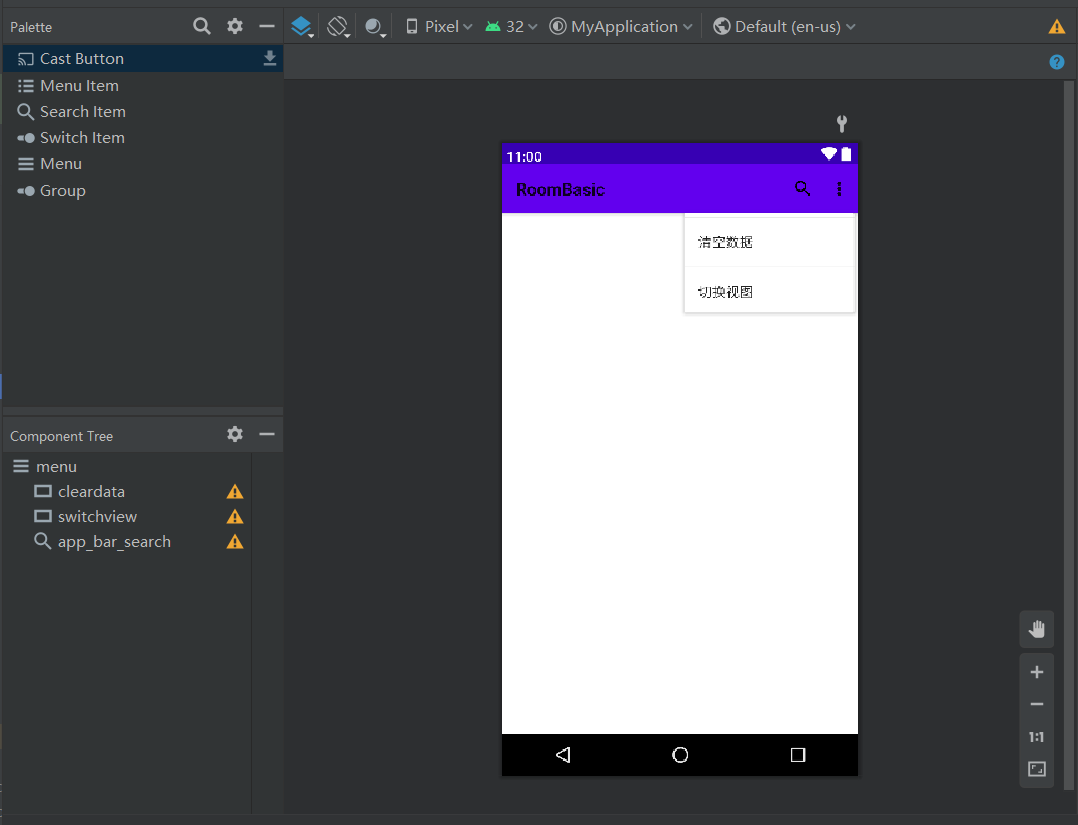Select Switch Item in the palette
The image size is (1078, 825).
[x=143, y=138]
